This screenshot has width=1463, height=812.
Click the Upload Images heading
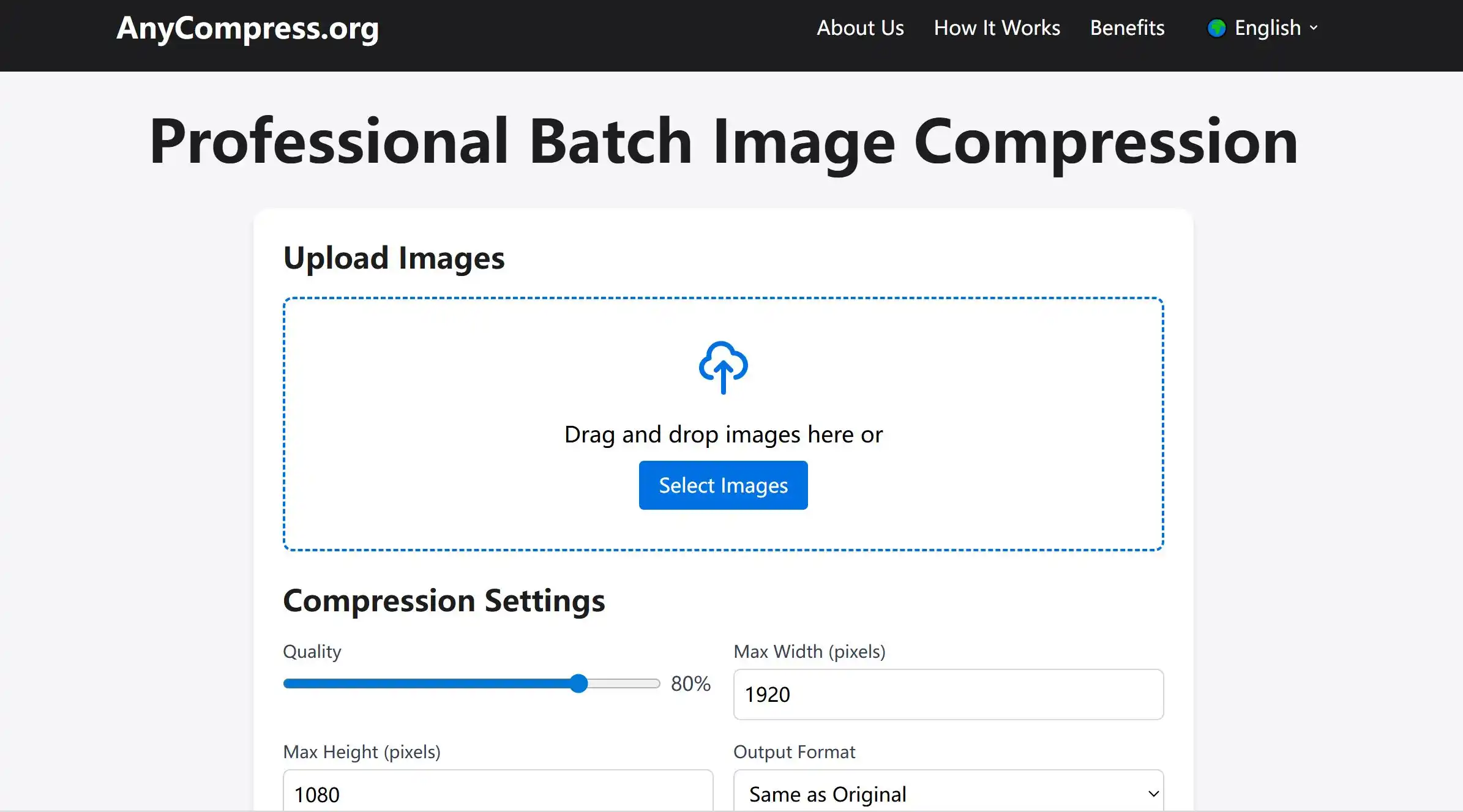tap(394, 258)
